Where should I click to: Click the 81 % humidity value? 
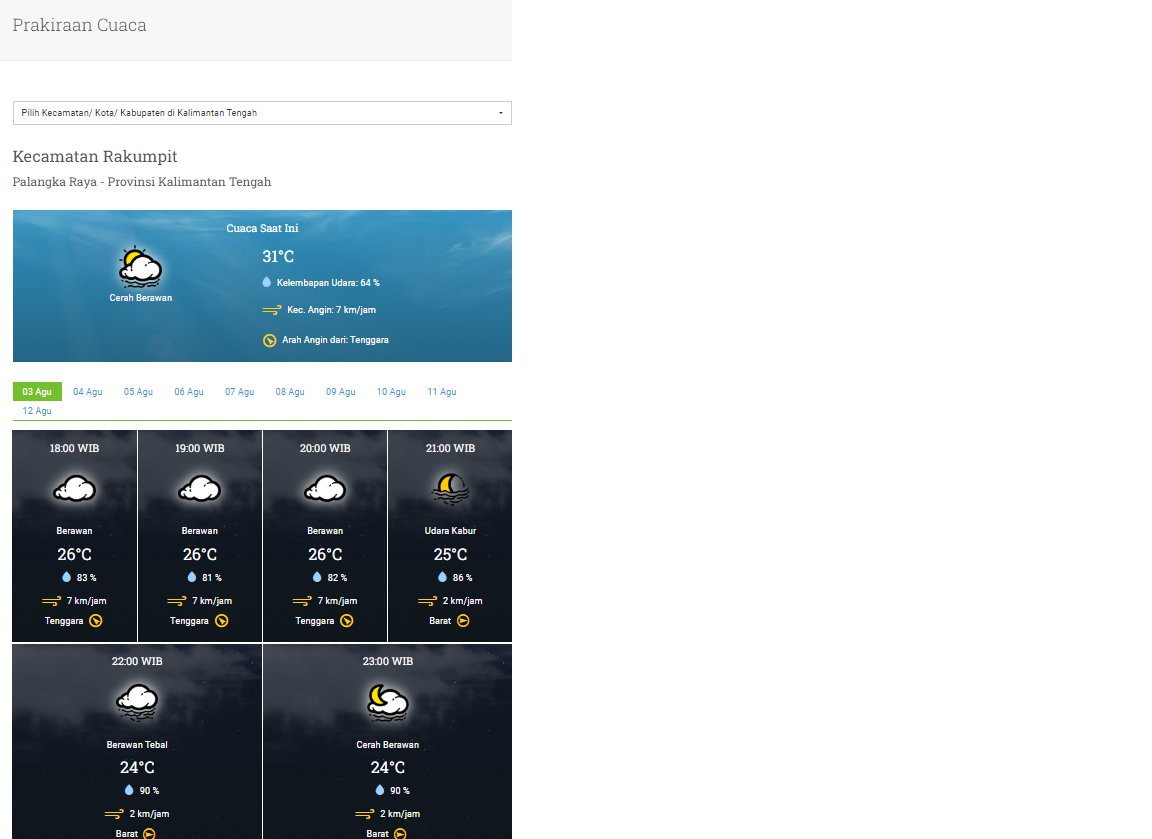pos(212,578)
